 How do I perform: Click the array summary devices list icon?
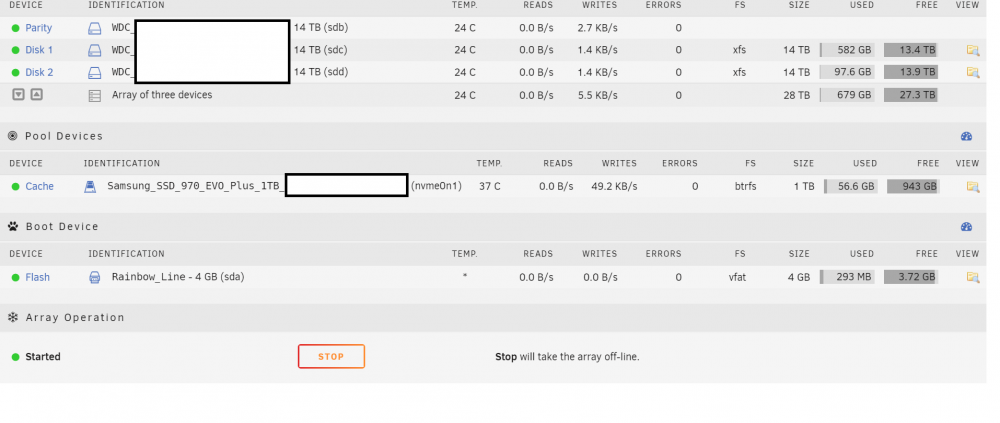click(x=94, y=96)
